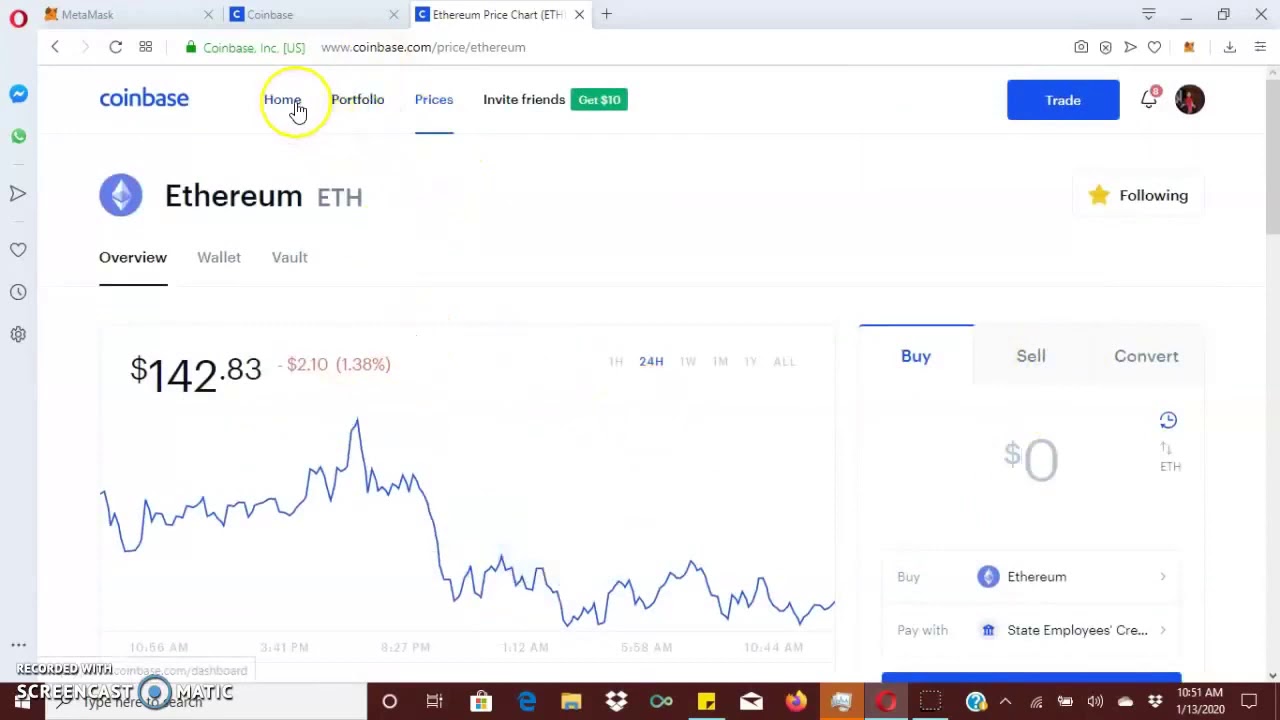Open the browser downloads icon
Screen dimensions: 1280x720
[x=1230, y=47]
